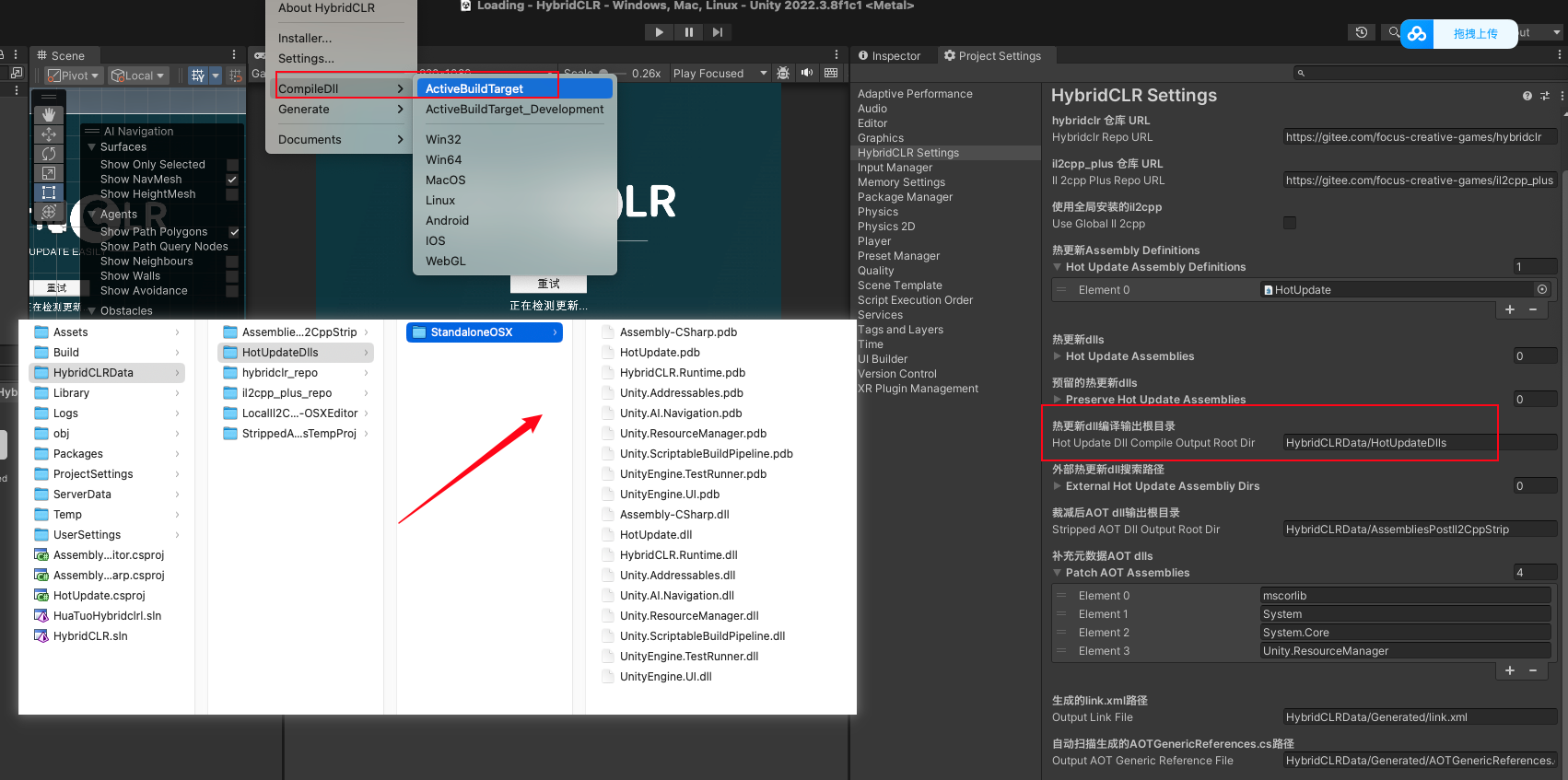This screenshot has height=780, width=1568.
Task: Select the Move tool in Scene toolbar
Action: click(x=49, y=134)
